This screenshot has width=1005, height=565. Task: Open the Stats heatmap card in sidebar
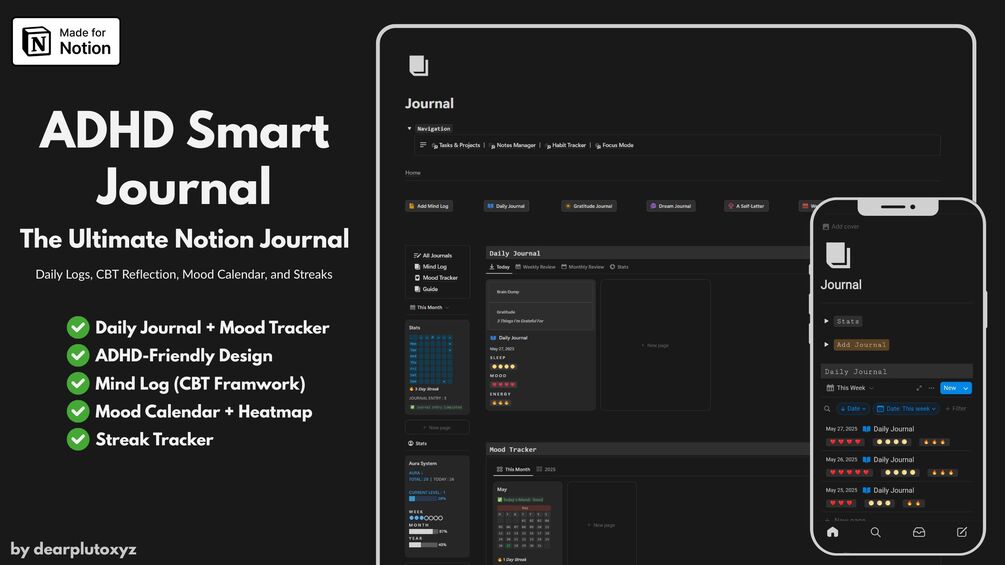click(x=437, y=366)
